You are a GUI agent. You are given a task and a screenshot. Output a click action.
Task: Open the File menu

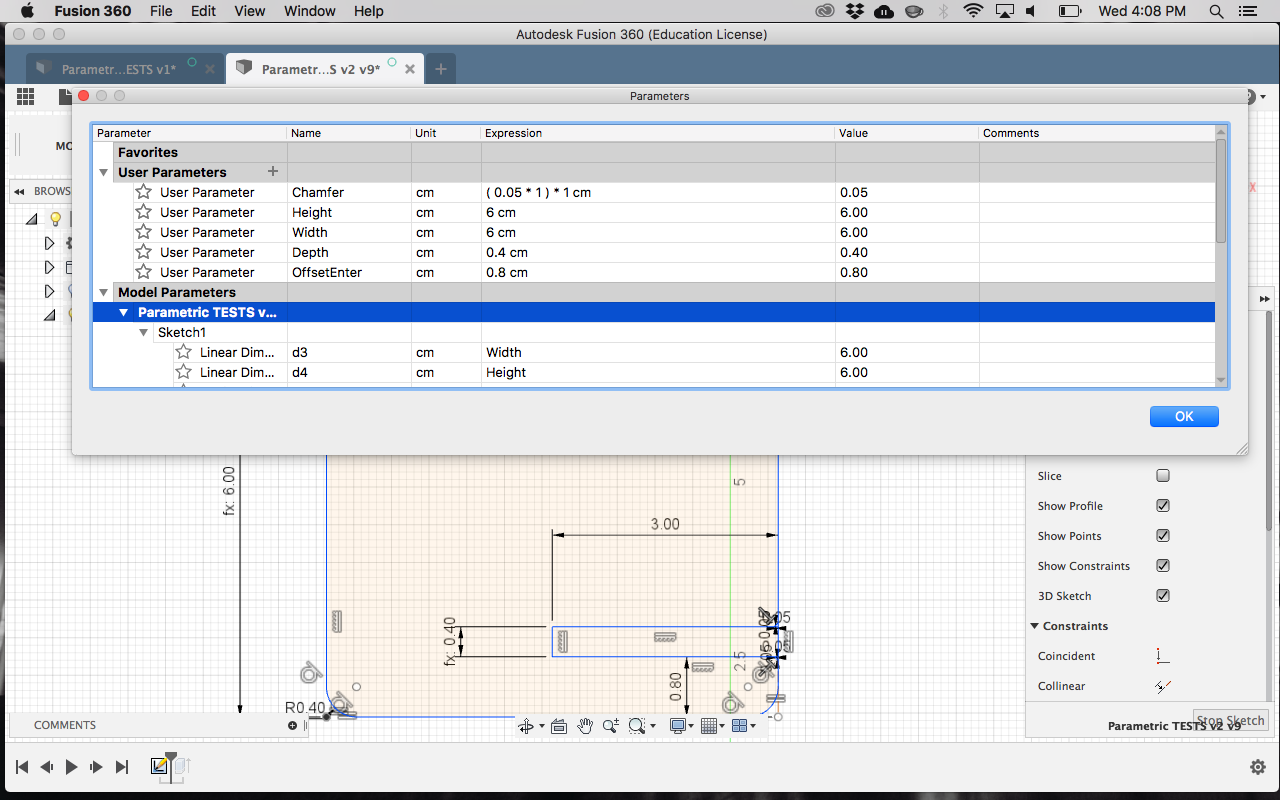[161, 11]
